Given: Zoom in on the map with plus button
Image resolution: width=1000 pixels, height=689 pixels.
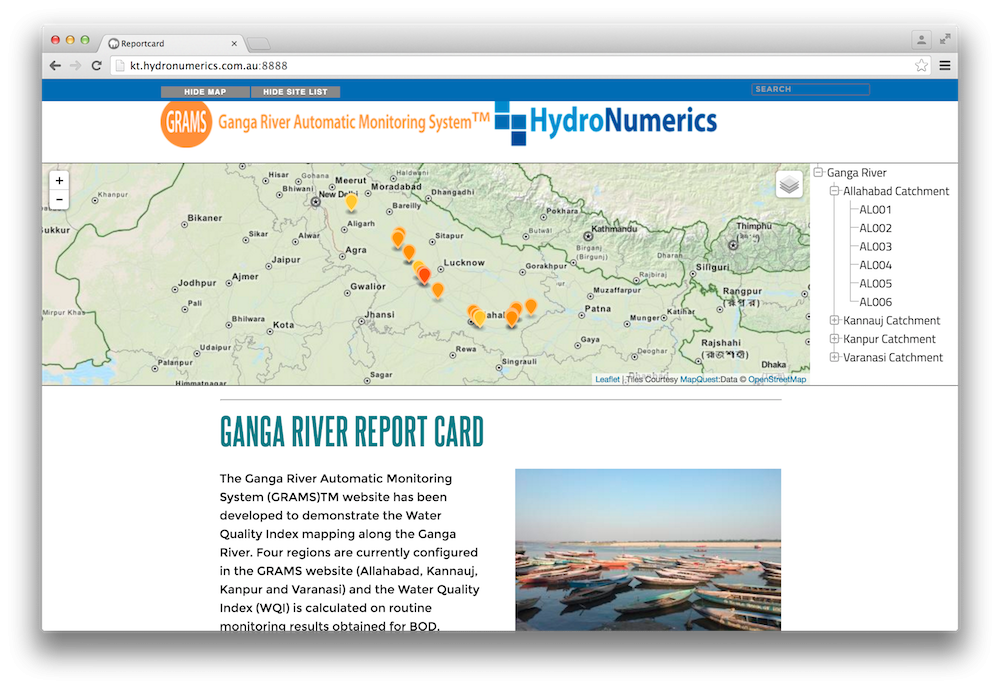Looking at the screenshot, I should click(x=59, y=181).
